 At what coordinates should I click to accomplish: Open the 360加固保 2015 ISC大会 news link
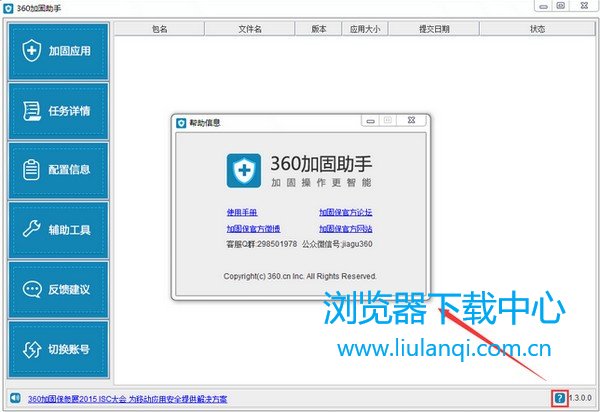click(x=127, y=399)
